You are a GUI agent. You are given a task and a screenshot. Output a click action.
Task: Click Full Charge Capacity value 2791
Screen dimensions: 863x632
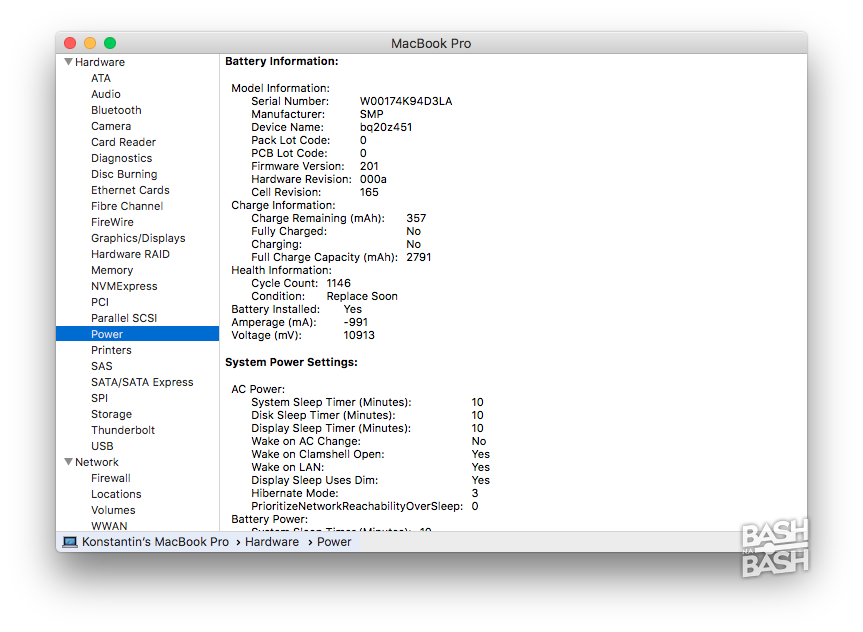tap(418, 257)
